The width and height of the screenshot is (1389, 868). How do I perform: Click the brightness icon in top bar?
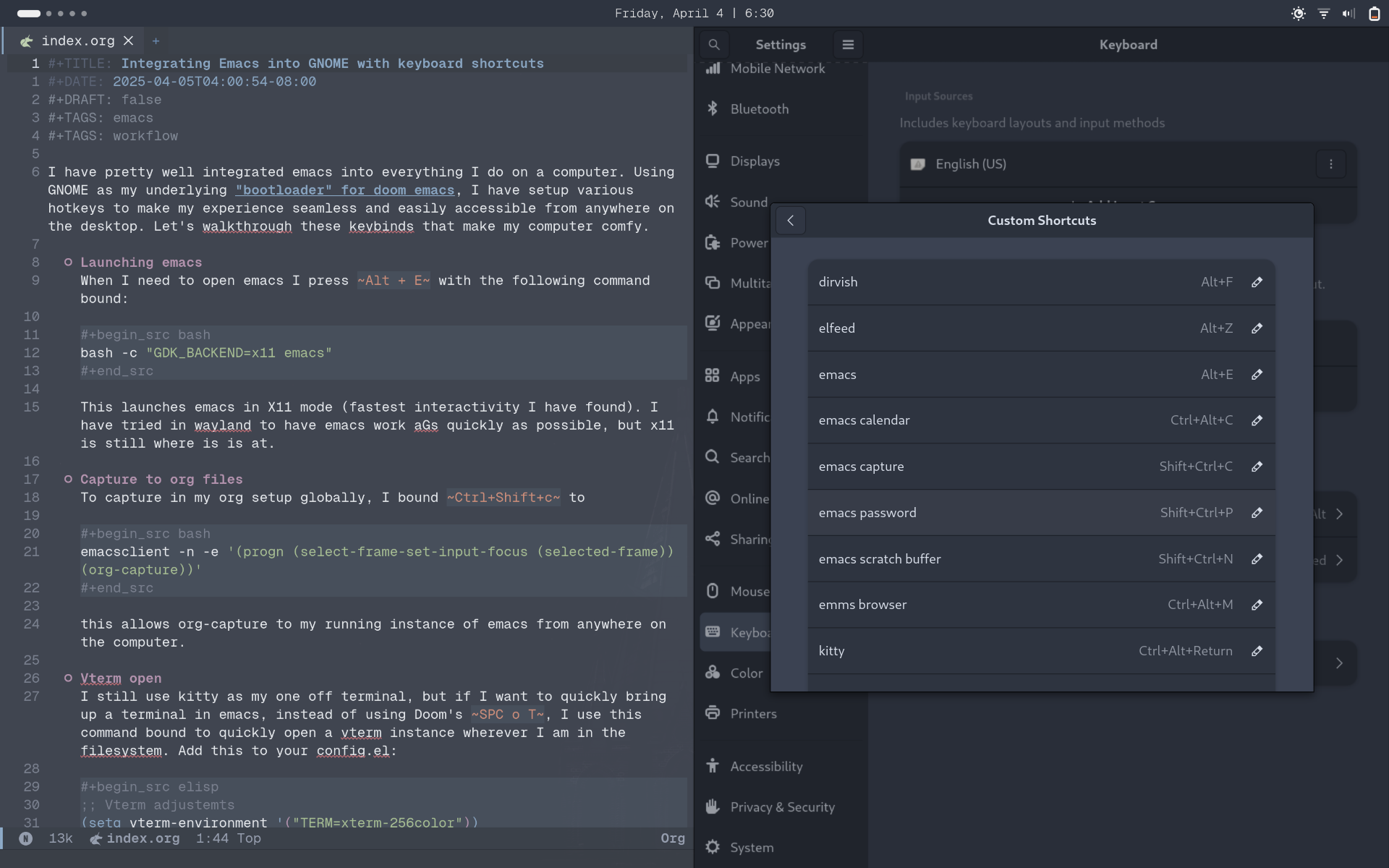(1299, 13)
